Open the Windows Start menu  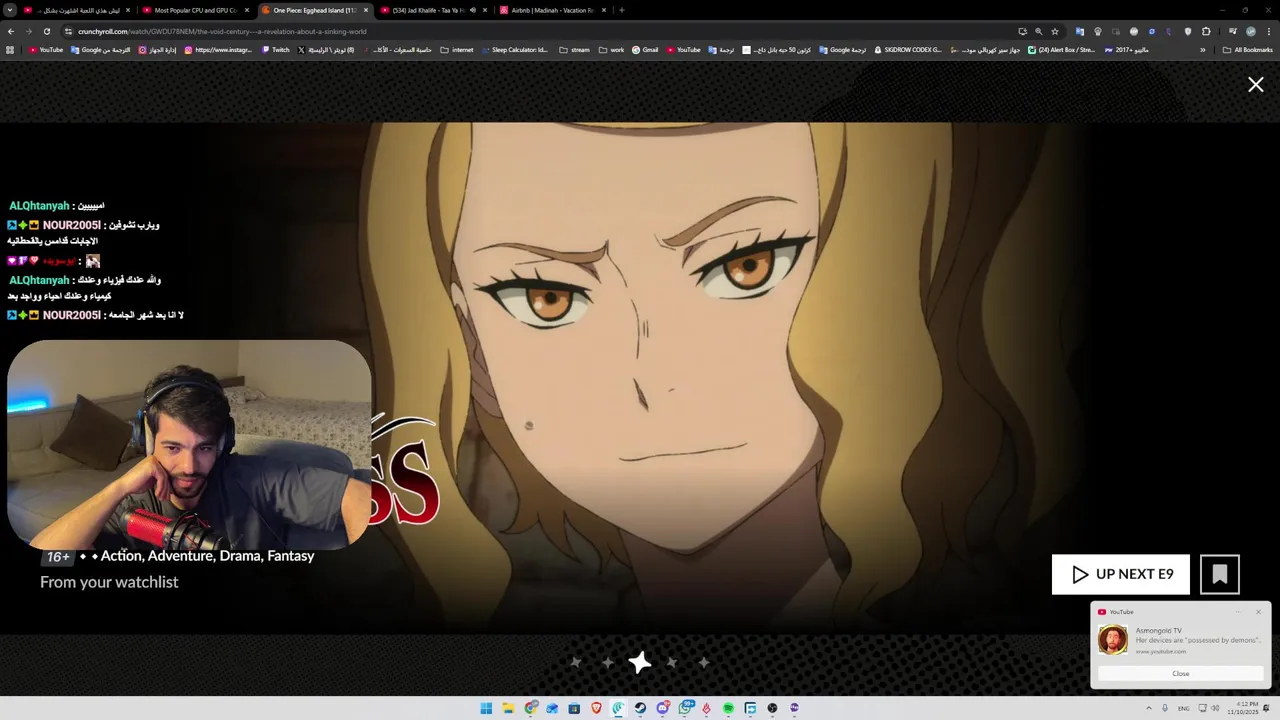pyautogui.click(x=486, y=708)
